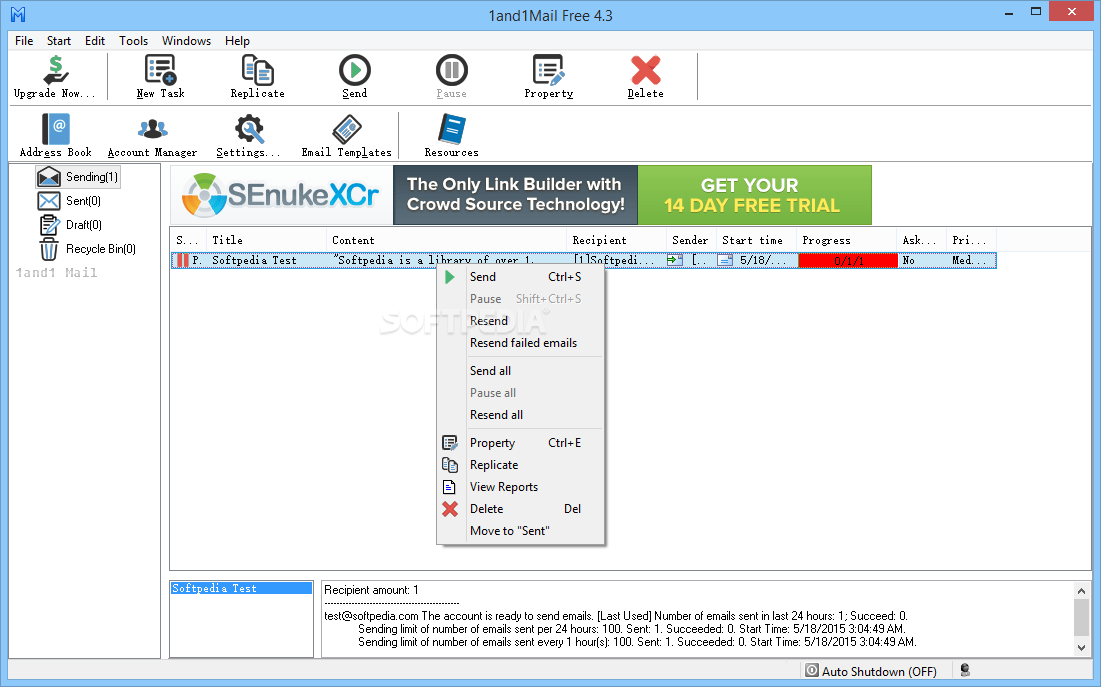Click the Pause toolbar icon
The height and width of the screenshot is (687, 1101).
tap(451, 77)
